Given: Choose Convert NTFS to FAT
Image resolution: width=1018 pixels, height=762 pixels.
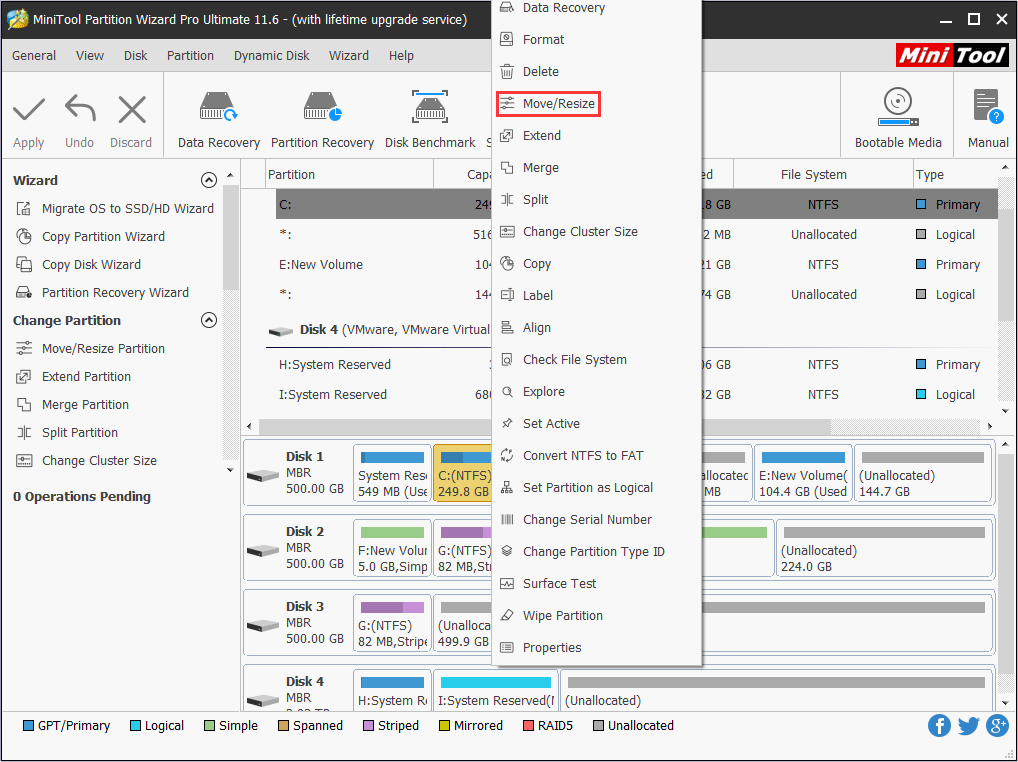Looking at the screenshot, I should (x=597, y=456).
